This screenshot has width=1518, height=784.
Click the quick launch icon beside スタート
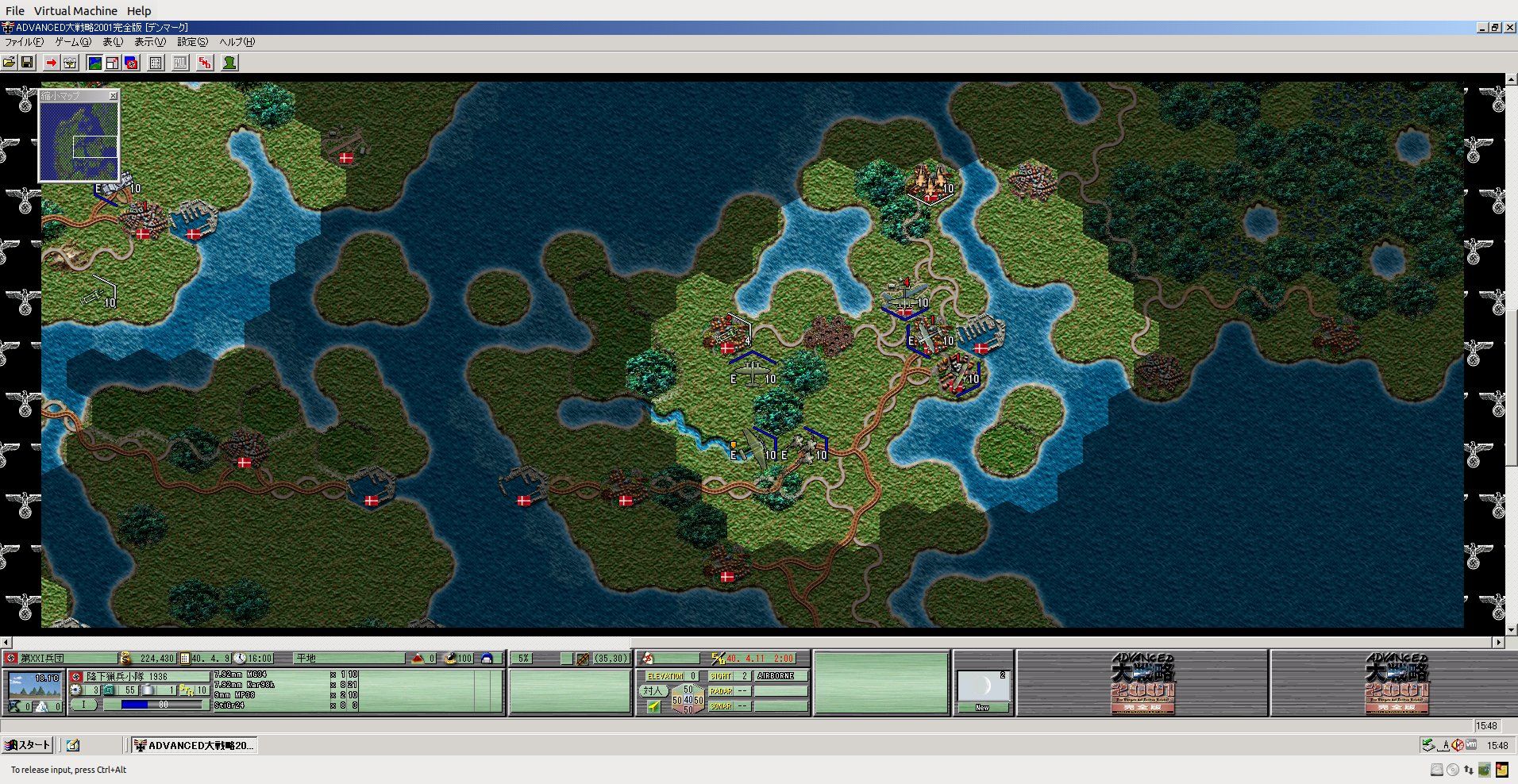73,745
